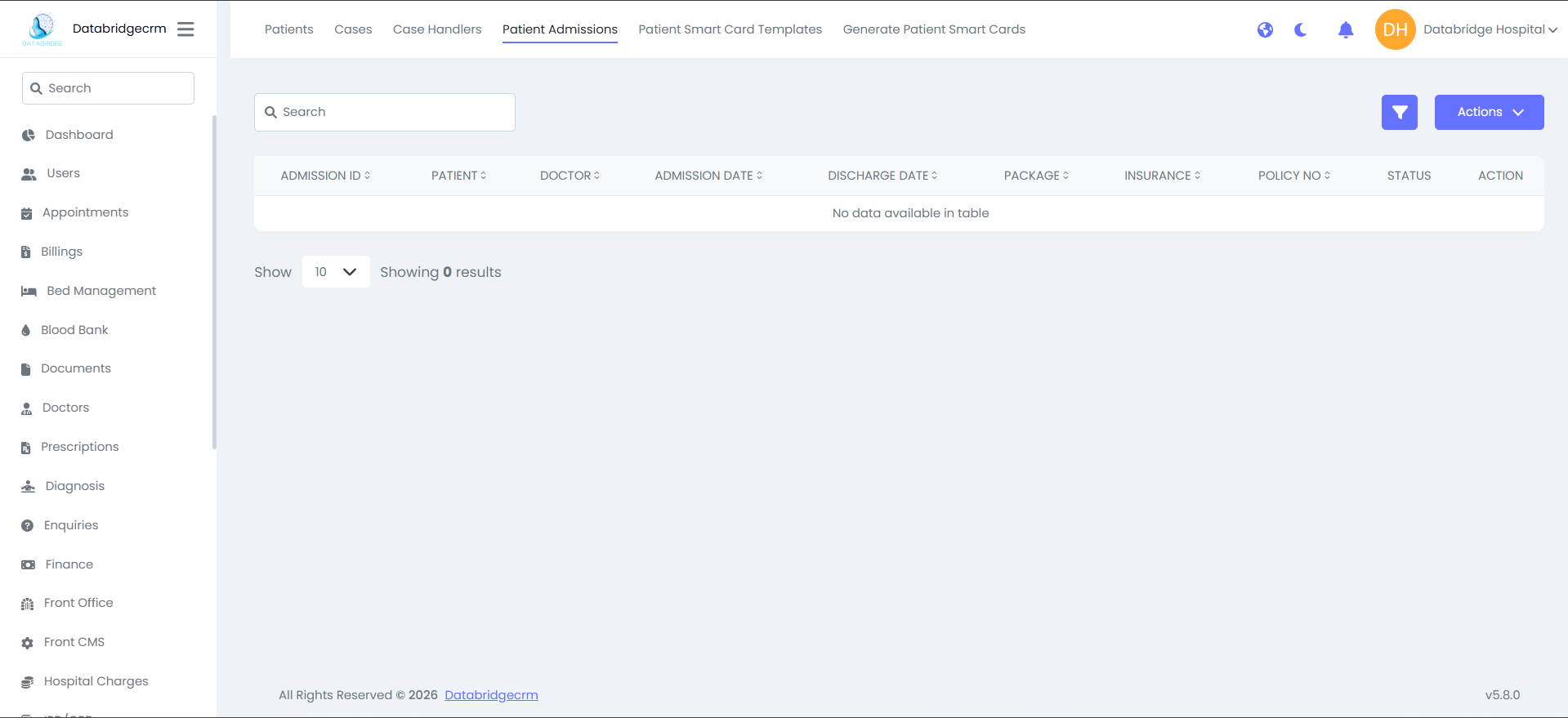This screenshot has width=1568, height=718.
Task: Go to the Doctors section
Action: [x=65, y=408]
